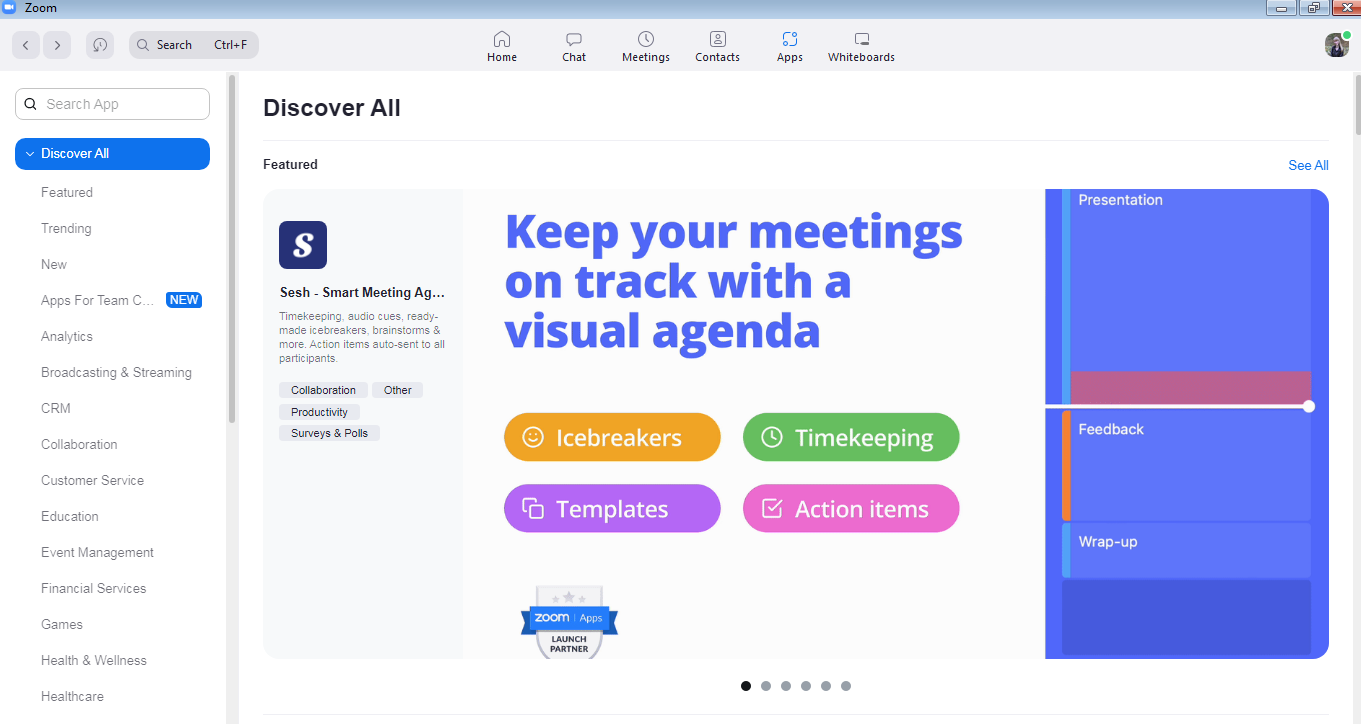Select the Healthcare category
The width and height of the screenshot is (1361, 725).
tap(72, 696)
